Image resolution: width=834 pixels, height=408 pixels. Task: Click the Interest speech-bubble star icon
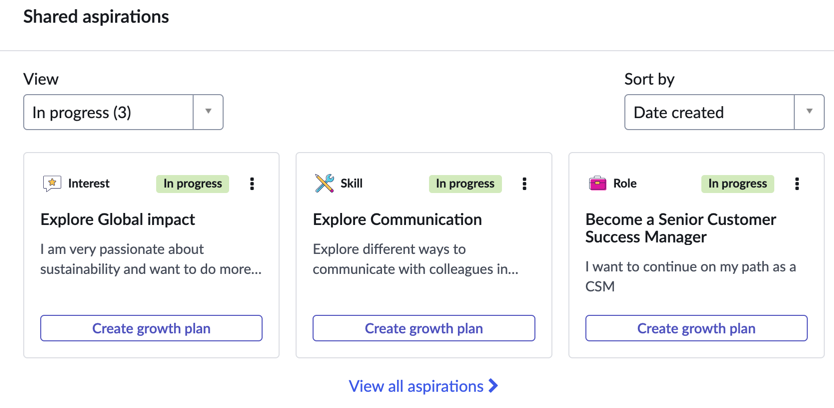pos(52,184)
